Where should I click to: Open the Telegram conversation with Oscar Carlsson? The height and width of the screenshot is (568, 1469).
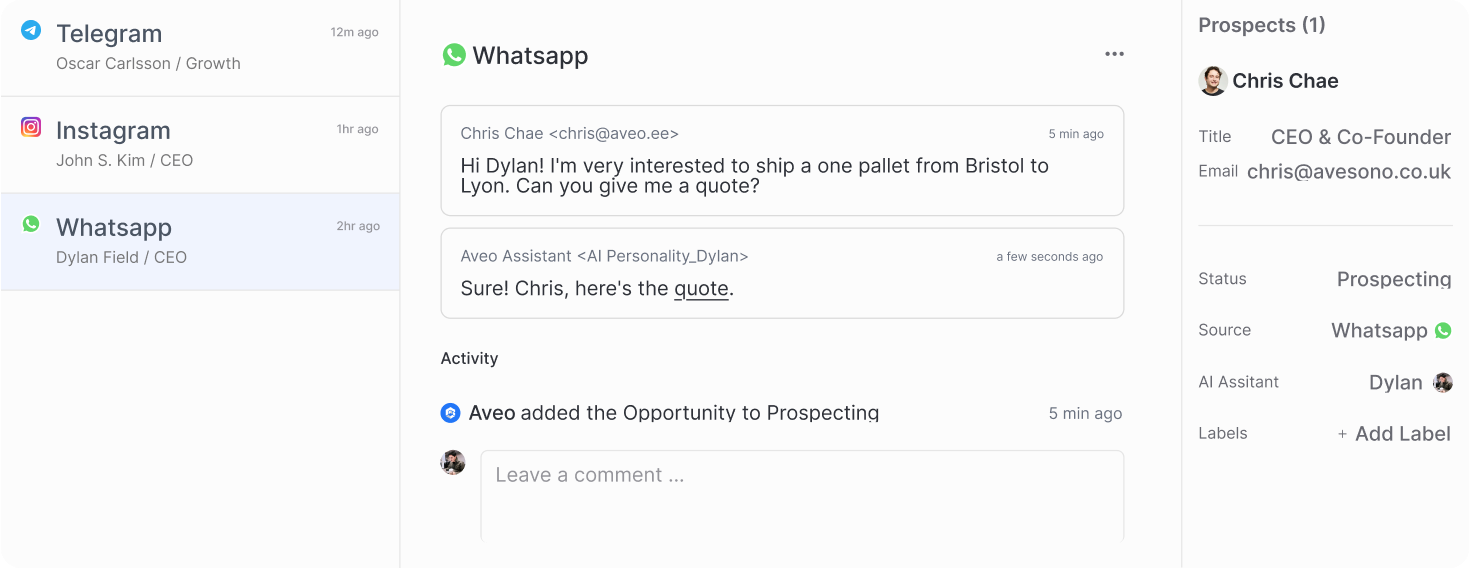pyautogui.click(x=200, y=47)
